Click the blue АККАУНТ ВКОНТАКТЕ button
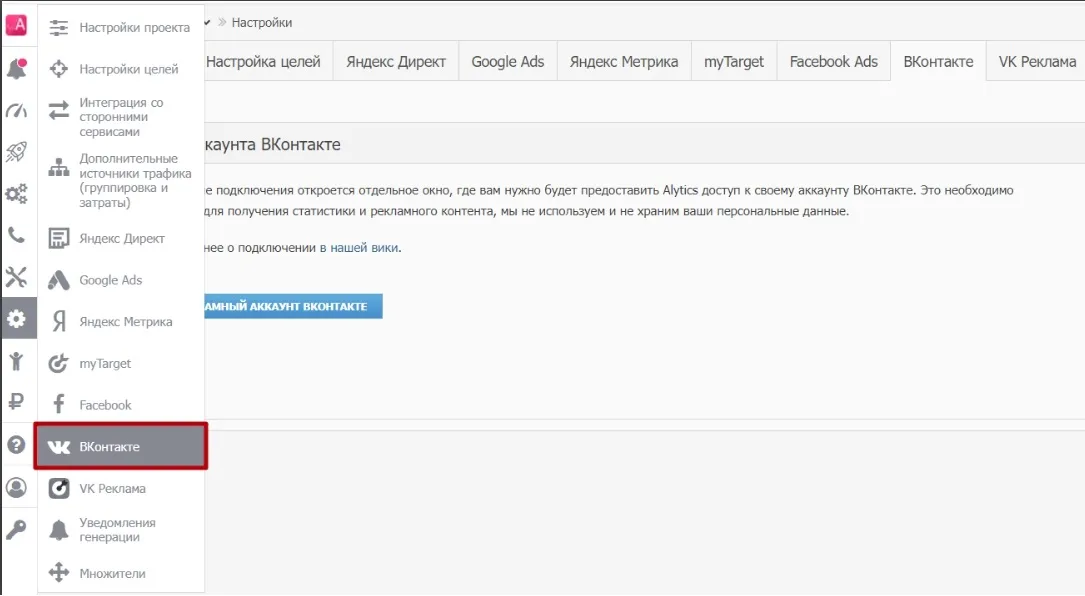This screenshot has width=1085, height=596. (293, 306)
